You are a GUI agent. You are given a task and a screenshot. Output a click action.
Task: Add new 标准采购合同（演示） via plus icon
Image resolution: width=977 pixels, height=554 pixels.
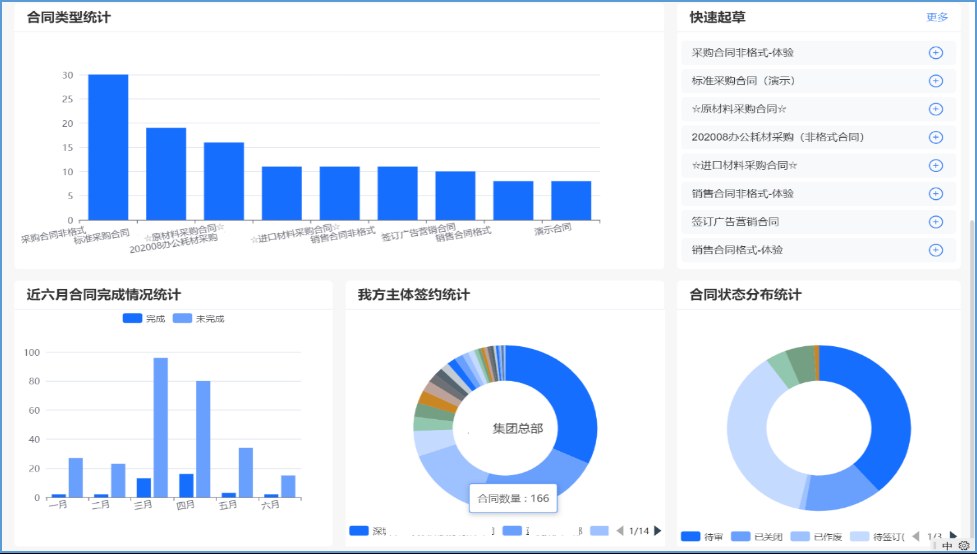click(935, 81)
